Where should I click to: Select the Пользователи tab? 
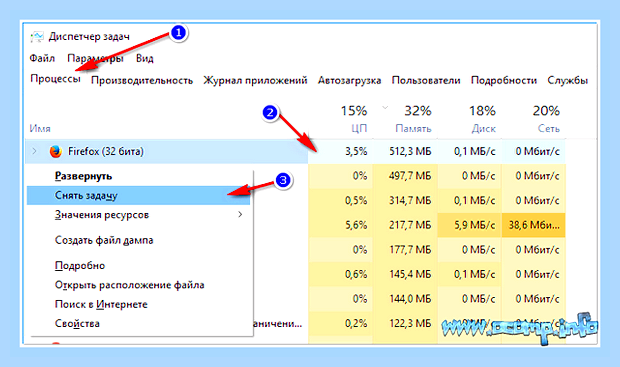click(426, 80)
